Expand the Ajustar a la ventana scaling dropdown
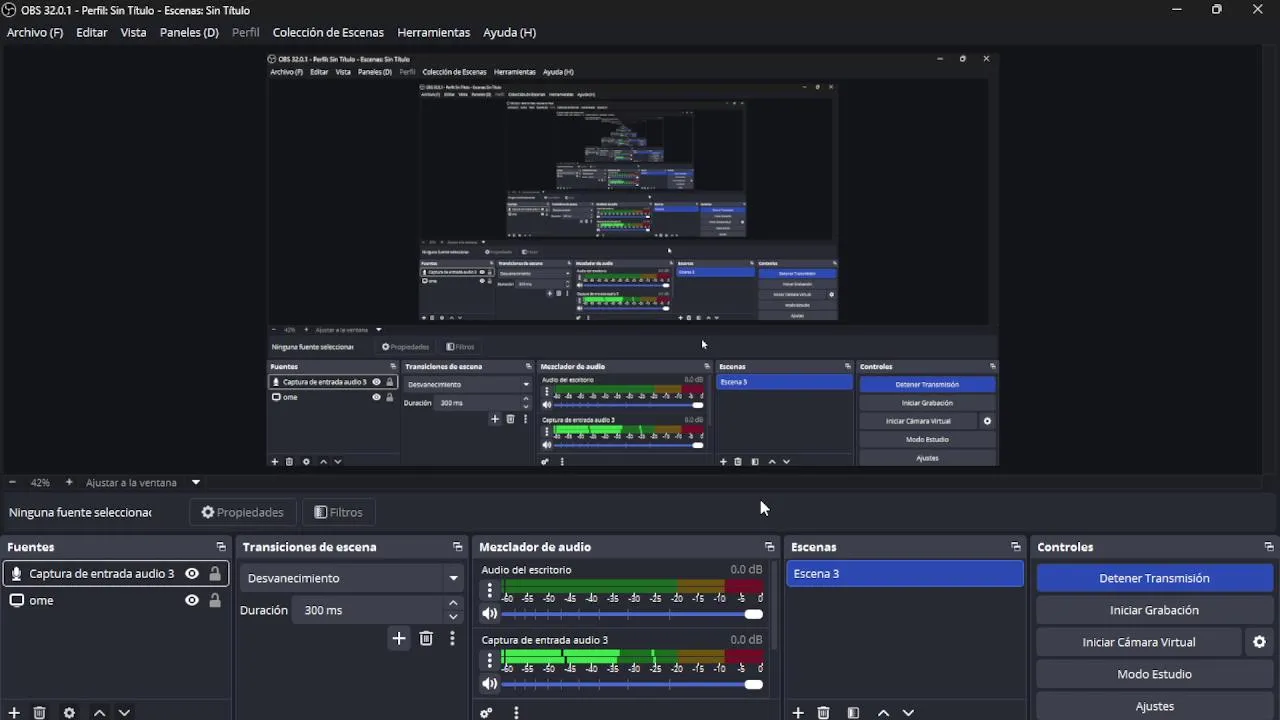1280x720 pixels. click(x=196, y=482)
